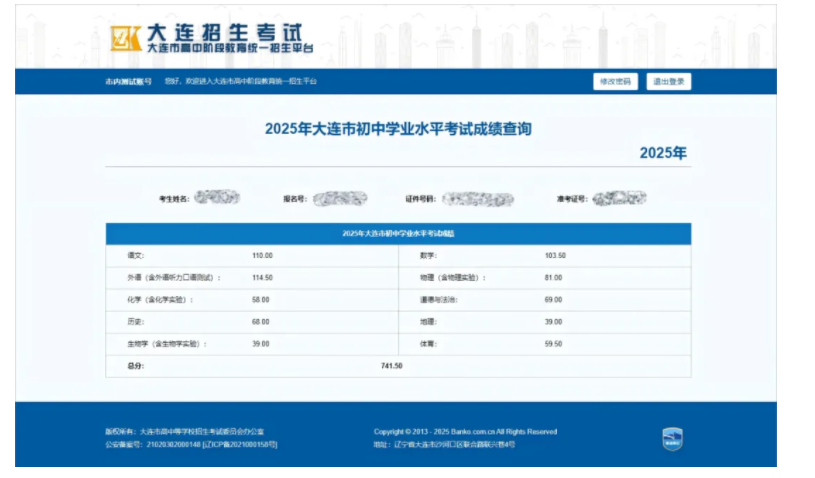Click the 公安备案号 number in footer
Viewport: 815px width, 478px height.
pos(174,443)
